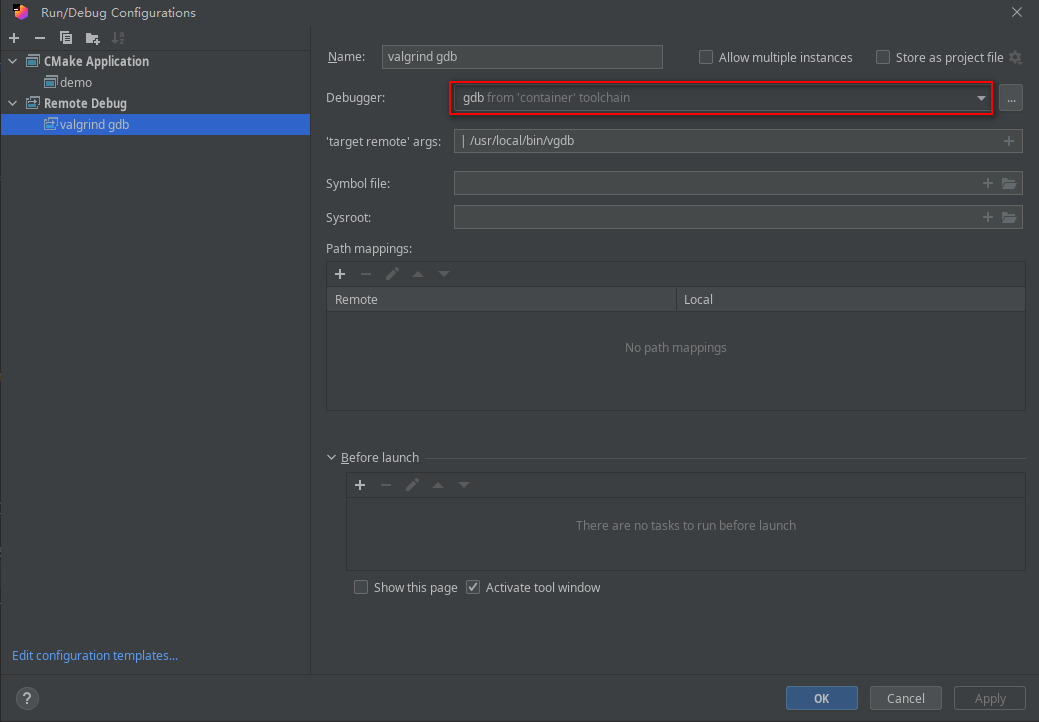This screenshot has width=1039, height=722.
Task: Collapse the Before launch section
Action: [x=331, y=458]
